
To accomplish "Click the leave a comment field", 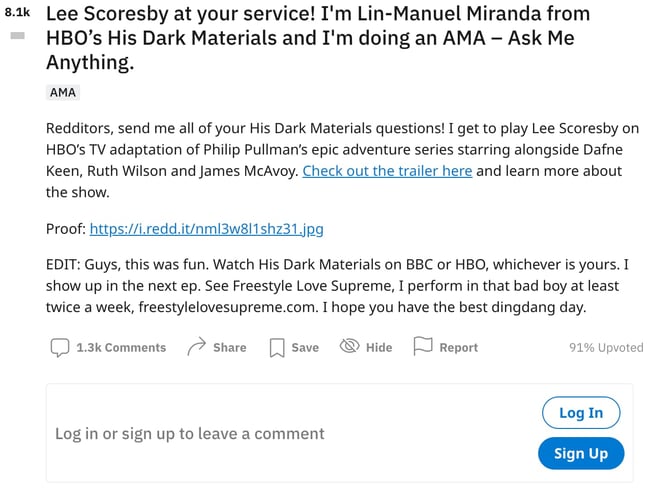I will tap(190, 434).
